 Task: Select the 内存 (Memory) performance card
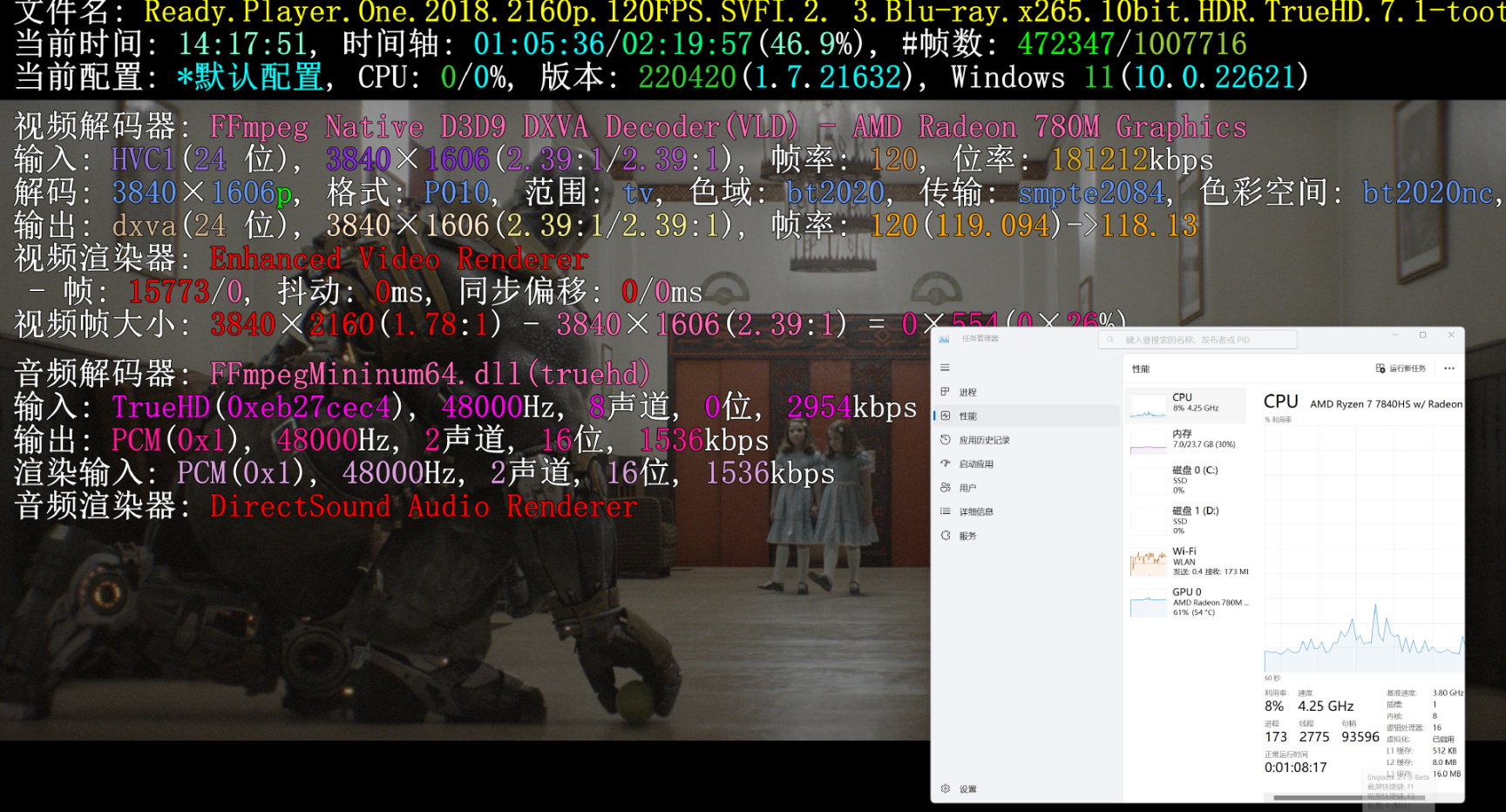tap(1188, 439)
